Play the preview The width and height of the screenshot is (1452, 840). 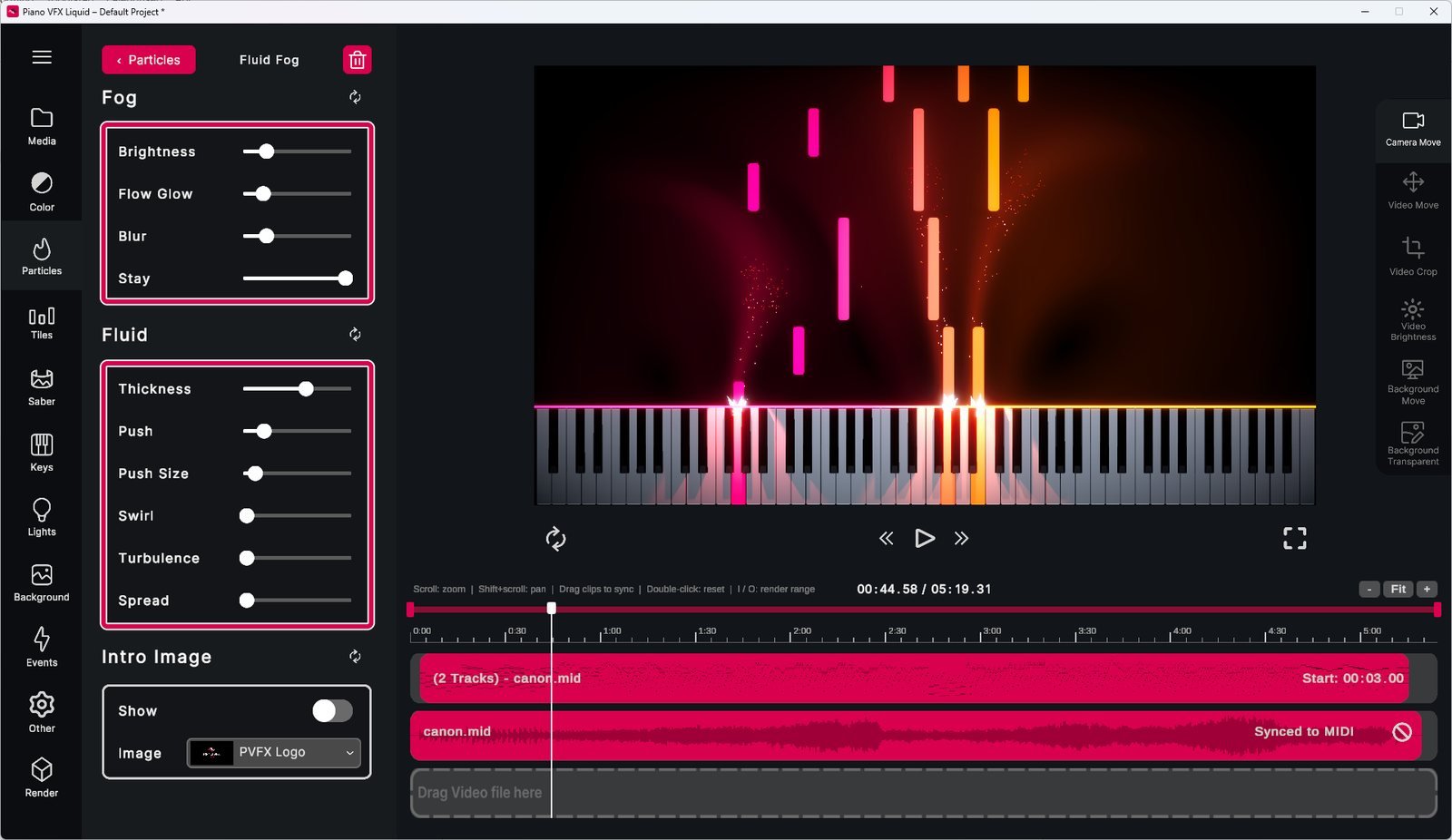tap(924, 539)
